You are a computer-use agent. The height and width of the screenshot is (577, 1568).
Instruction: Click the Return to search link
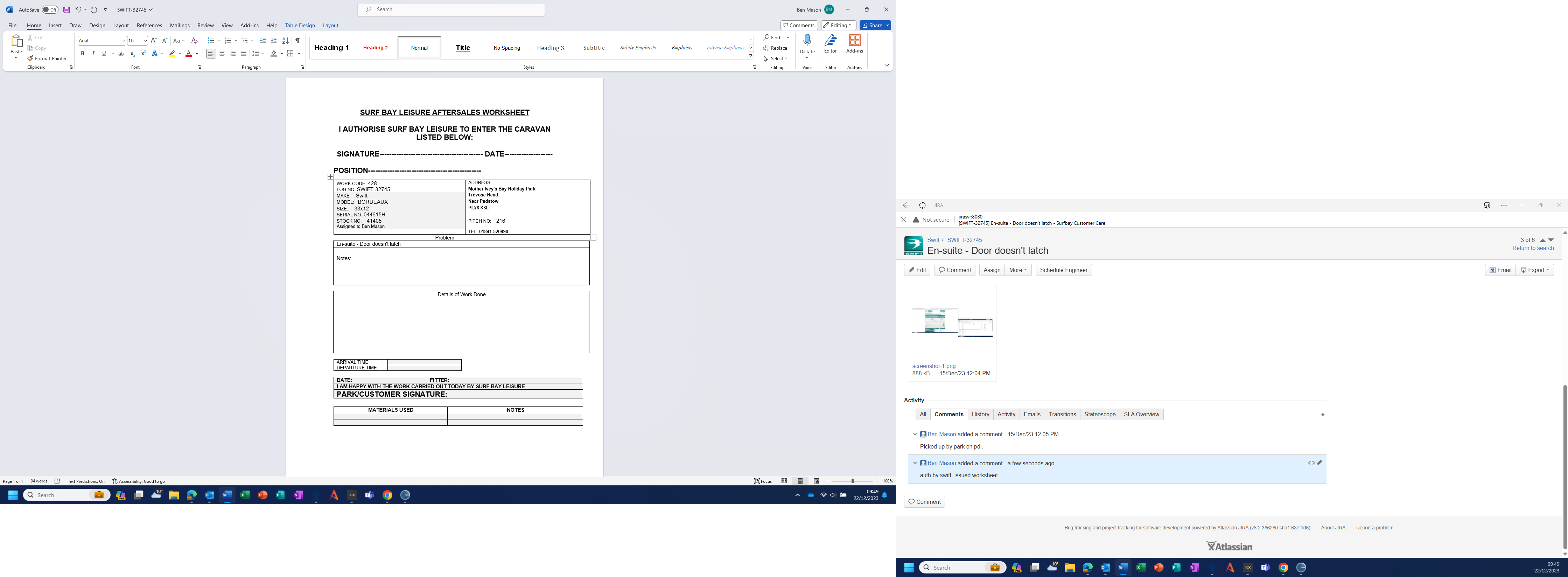1533,248
